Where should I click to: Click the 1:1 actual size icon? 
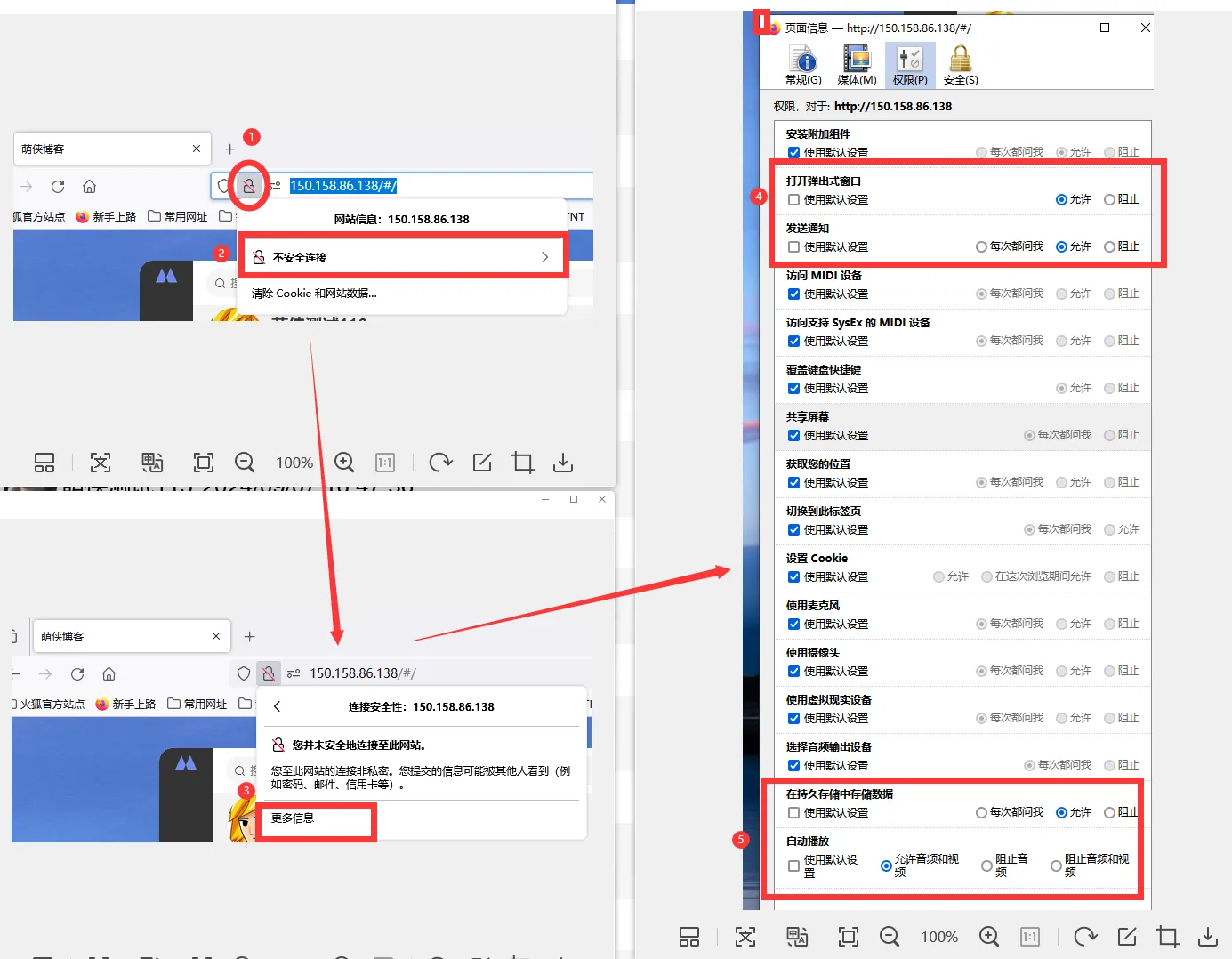tap(384, 463)
